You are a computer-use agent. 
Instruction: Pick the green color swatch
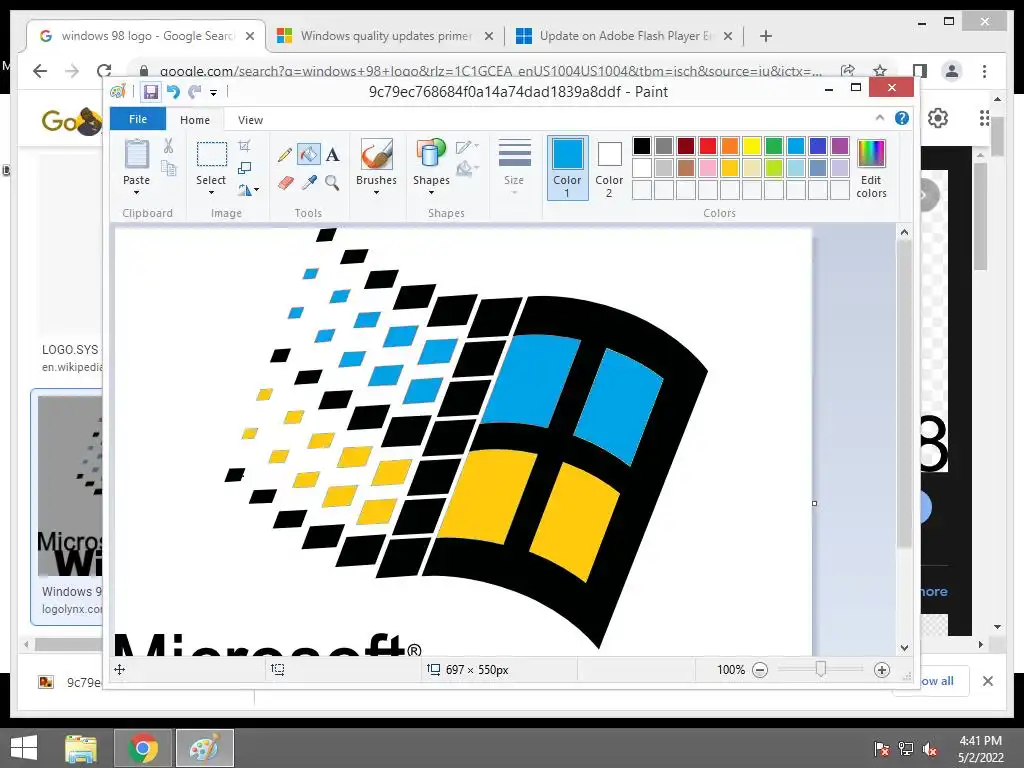pyautogui.click(x=774, y=146)
